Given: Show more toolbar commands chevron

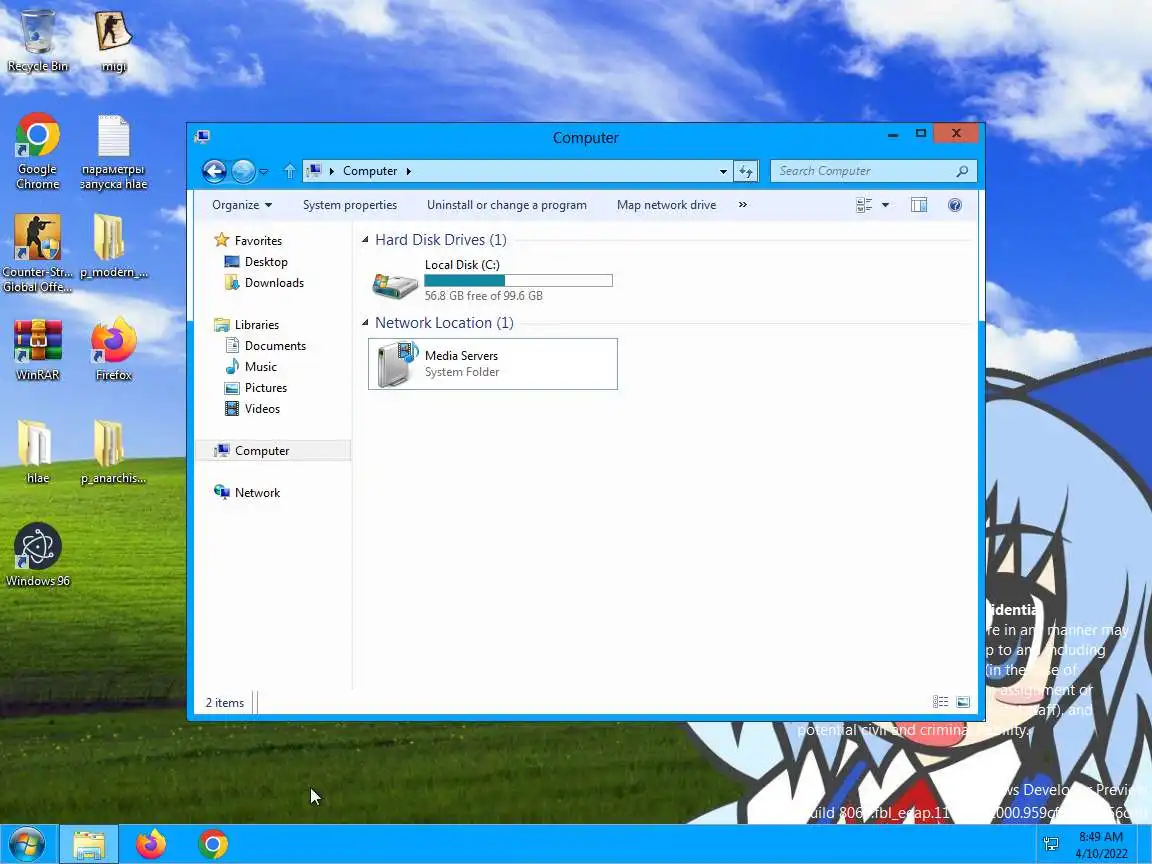Looking at the screenshot, I should [743, 205].
